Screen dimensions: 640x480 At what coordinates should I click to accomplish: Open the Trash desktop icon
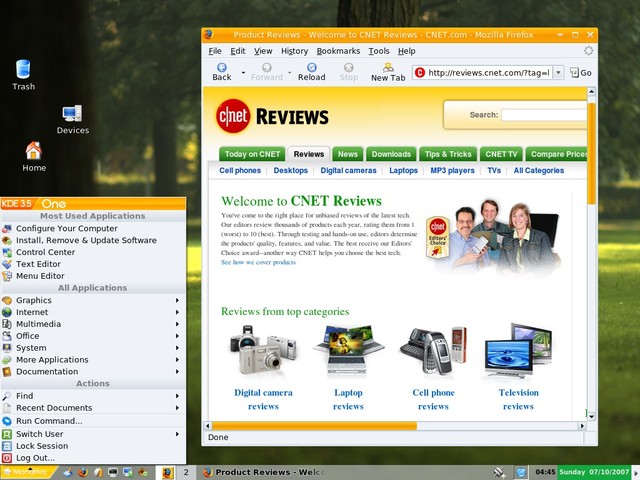pos(23,69)
